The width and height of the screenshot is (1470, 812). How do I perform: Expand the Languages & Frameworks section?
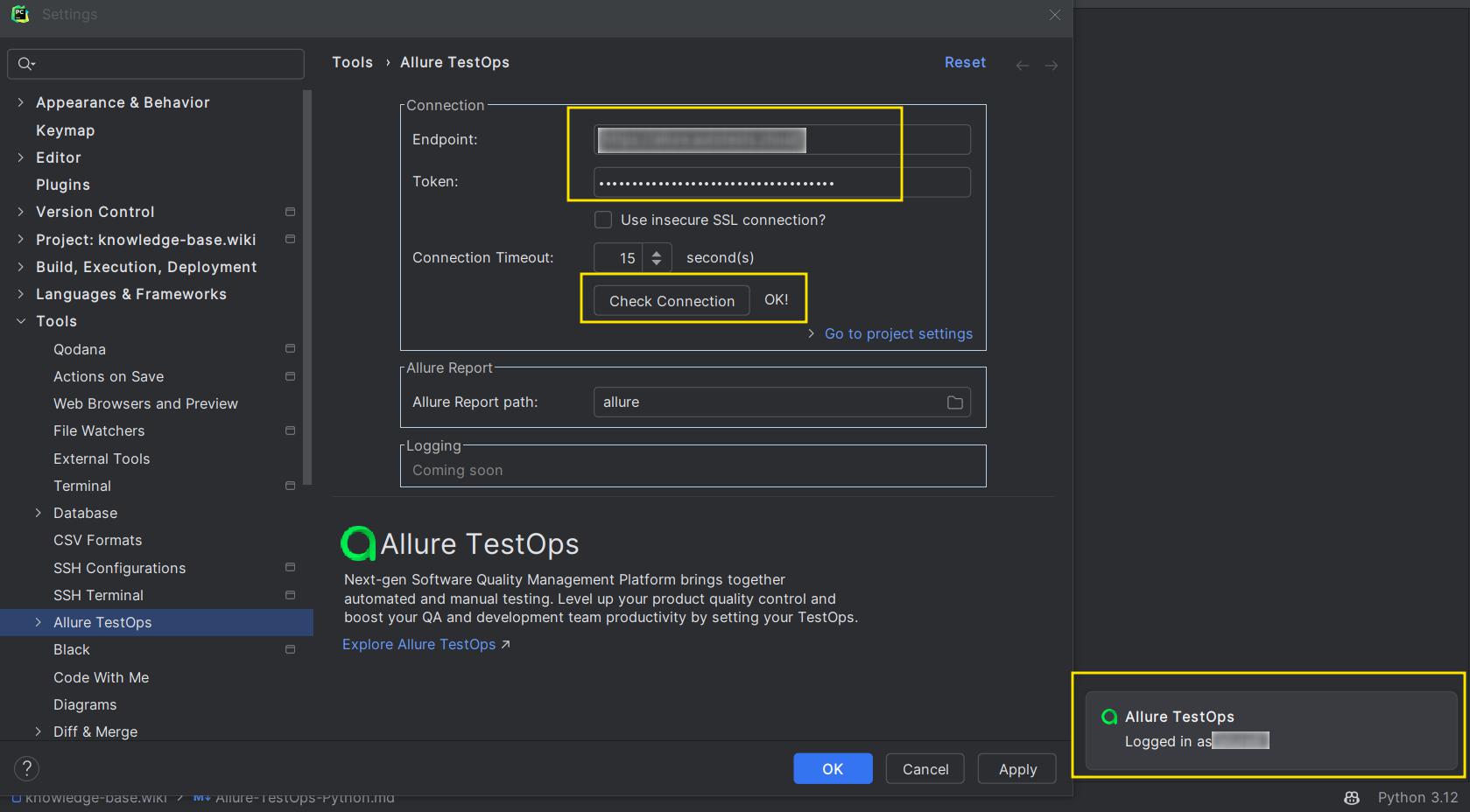click(x=20, y=294)
